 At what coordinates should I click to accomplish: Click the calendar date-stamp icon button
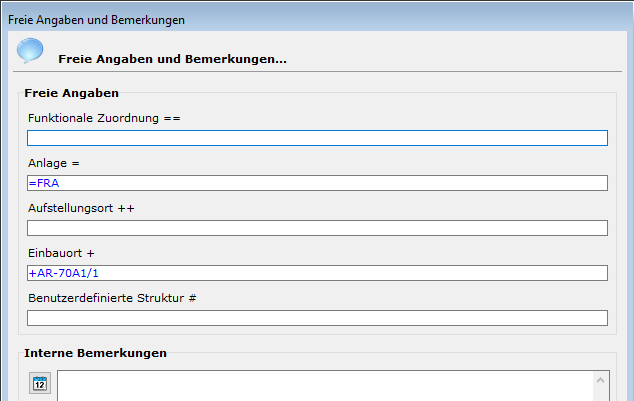[40, 383]
